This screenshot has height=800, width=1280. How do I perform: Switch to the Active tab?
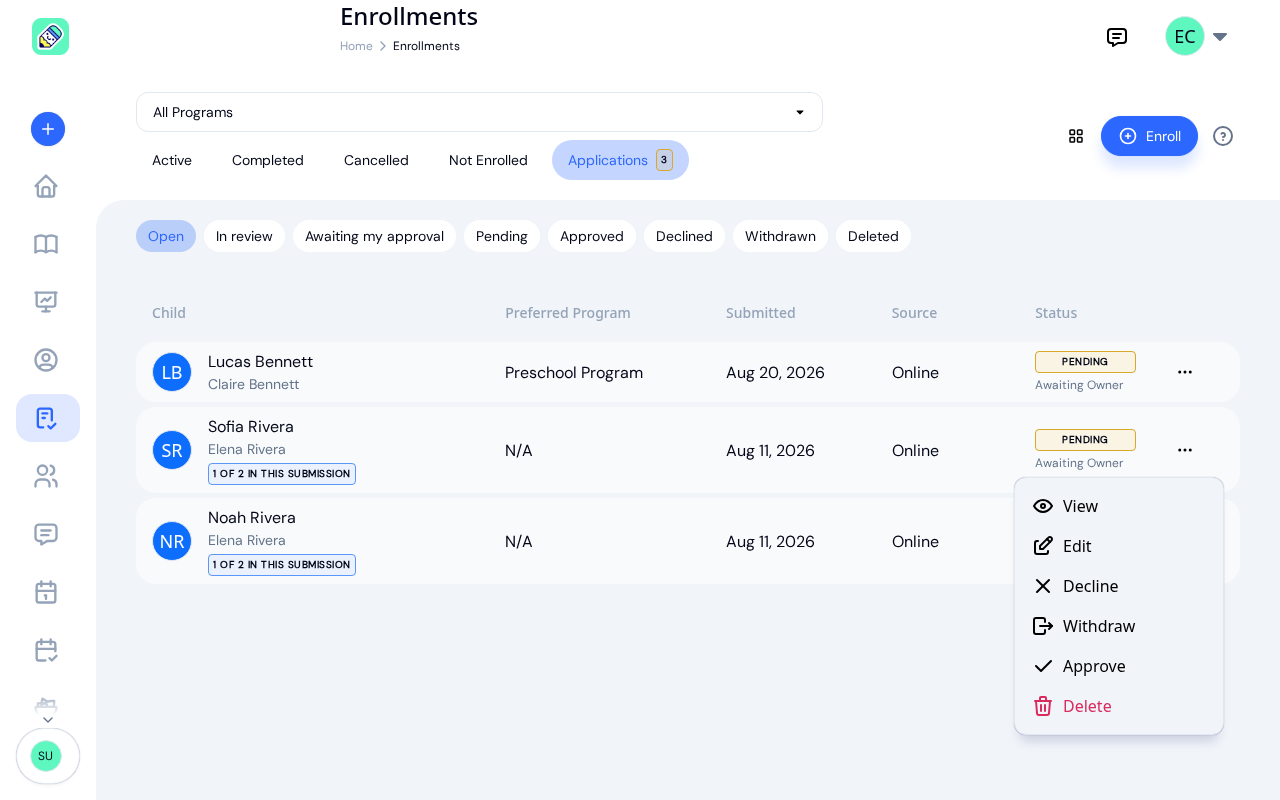[x=172, y=160]
